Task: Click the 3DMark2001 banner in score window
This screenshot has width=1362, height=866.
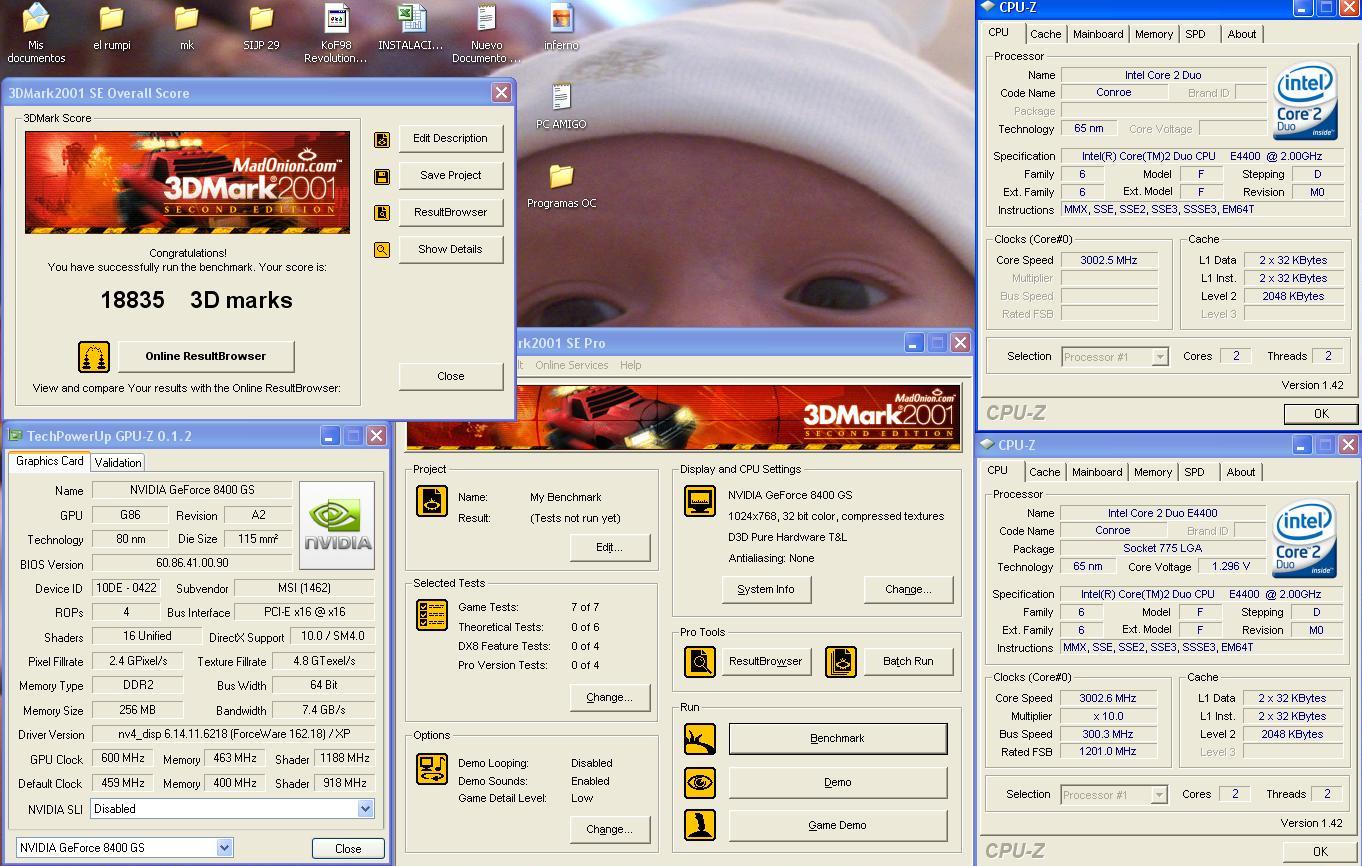Action: pyautogui.click(x=188, y=182)
